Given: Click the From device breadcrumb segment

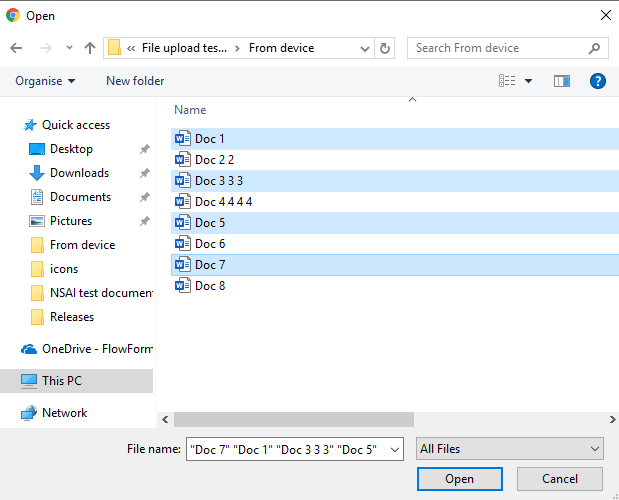Looking at the screenshot, I should (281, 48).
